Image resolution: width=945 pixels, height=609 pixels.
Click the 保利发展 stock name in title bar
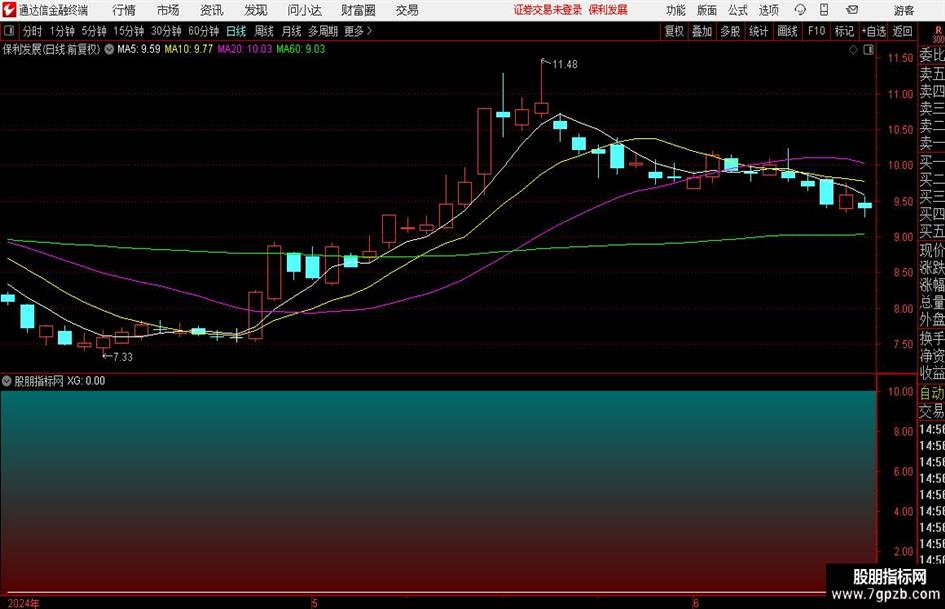[x=608, y=10]
